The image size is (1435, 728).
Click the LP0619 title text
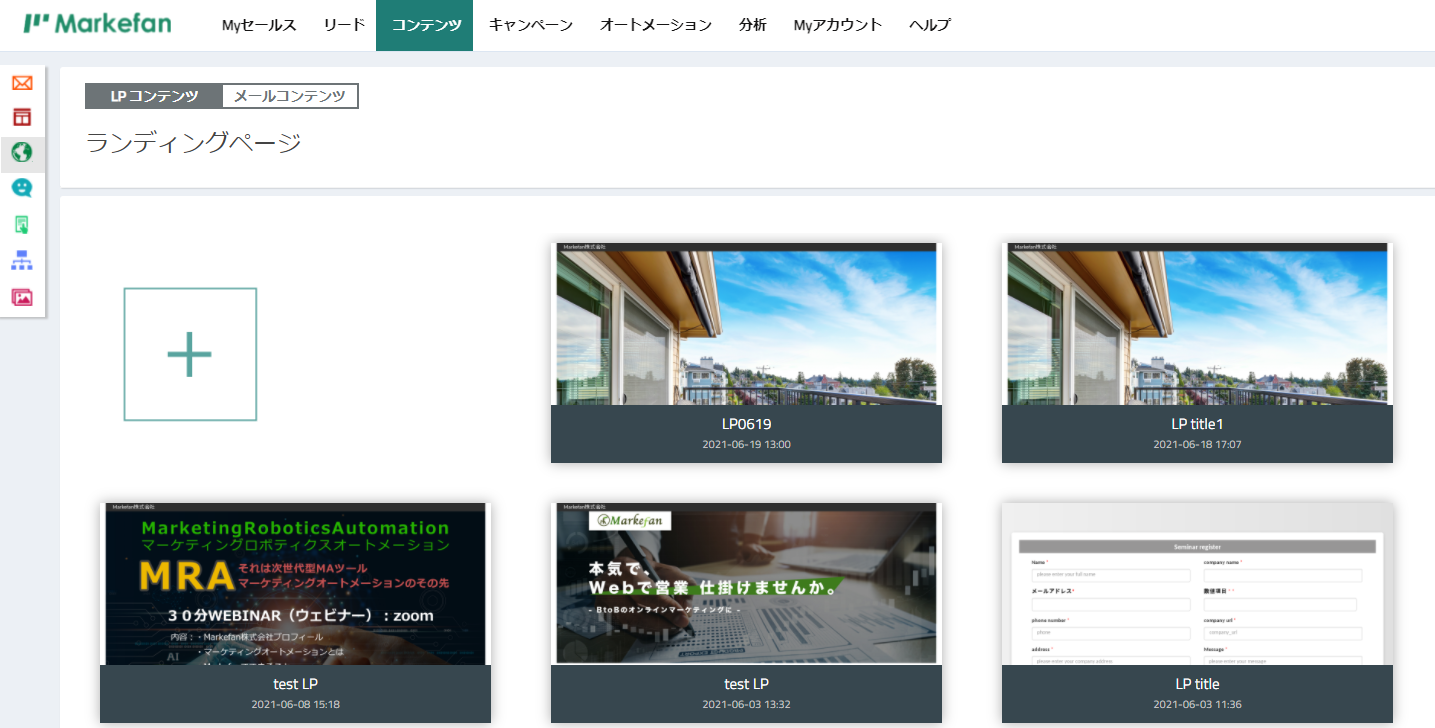(746, 424)
